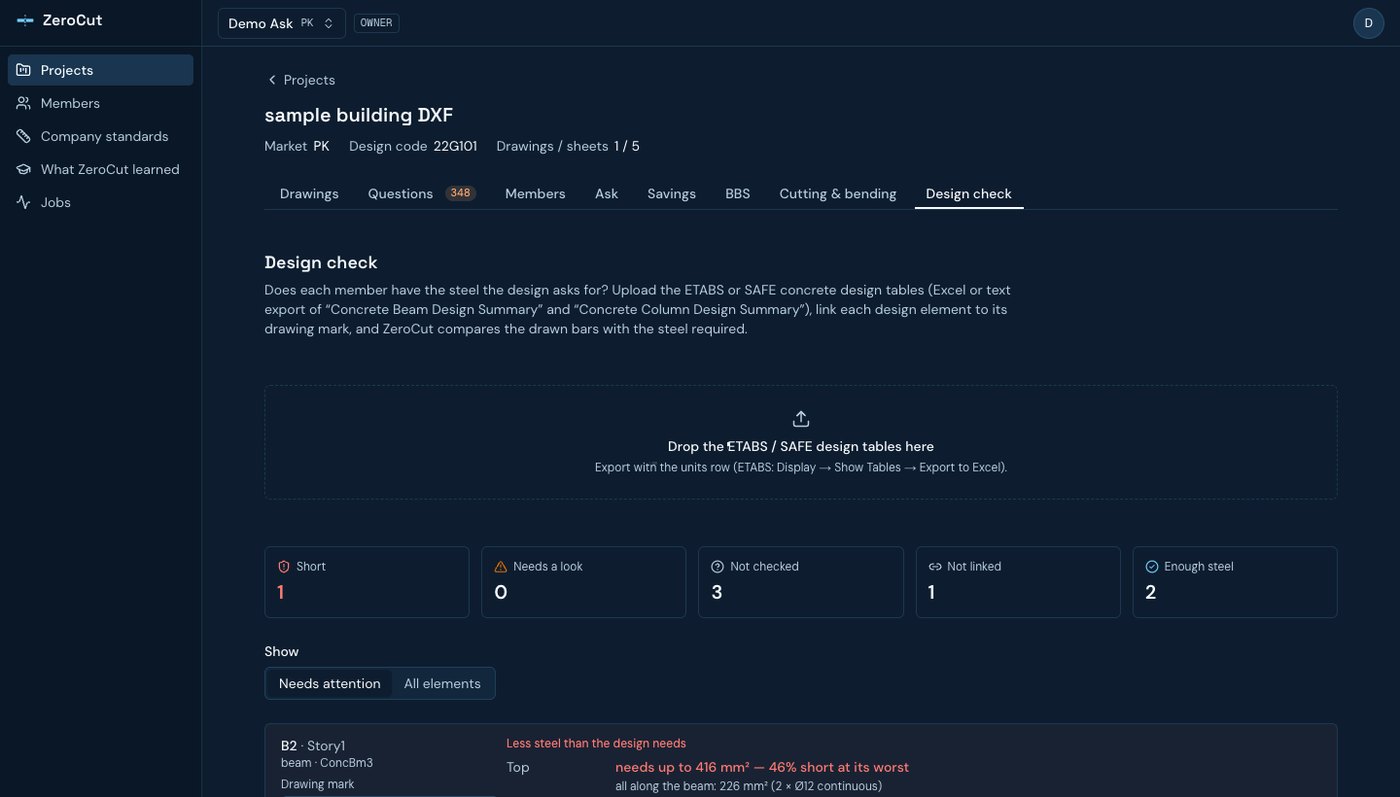Image resolution: width=1400 pixels, height=797 pixels.
Task: Open Company standards in the sidebar
Action: point(100,136)
